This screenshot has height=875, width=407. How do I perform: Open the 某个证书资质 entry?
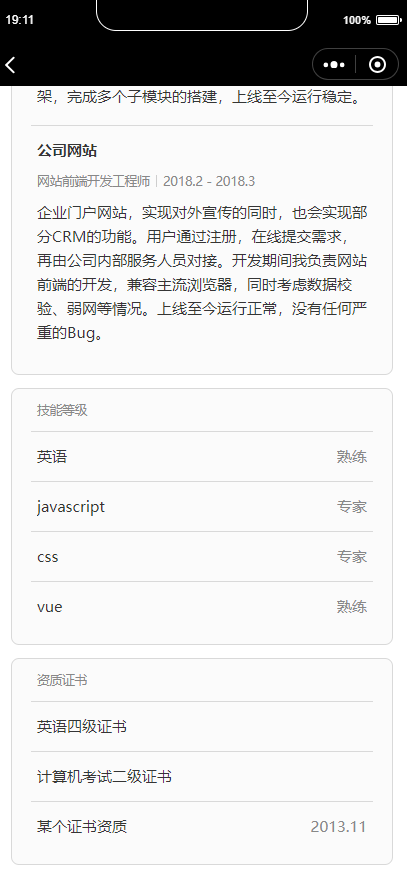point(202,827)
